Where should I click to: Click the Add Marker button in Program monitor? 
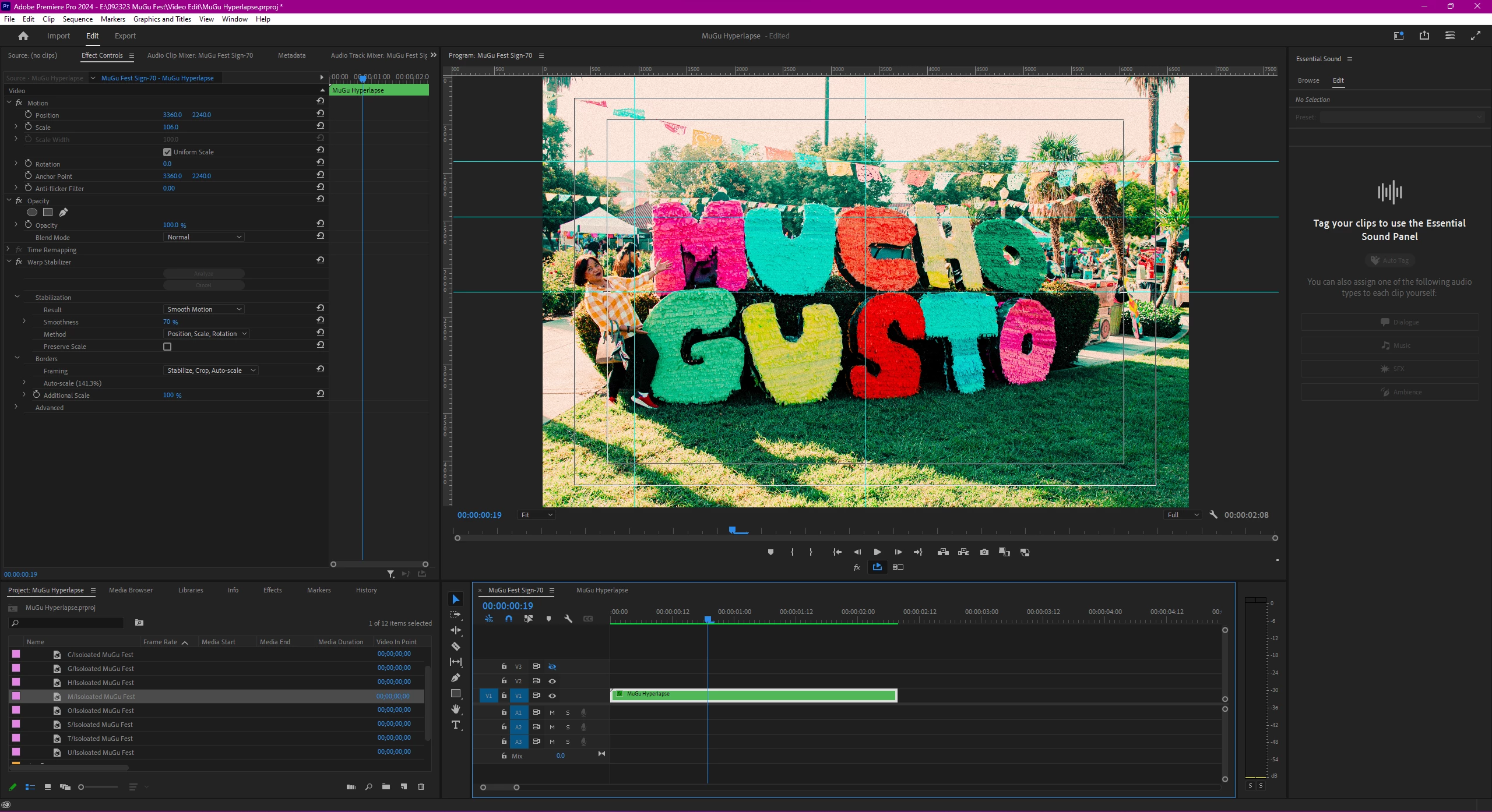pos(770,552)
